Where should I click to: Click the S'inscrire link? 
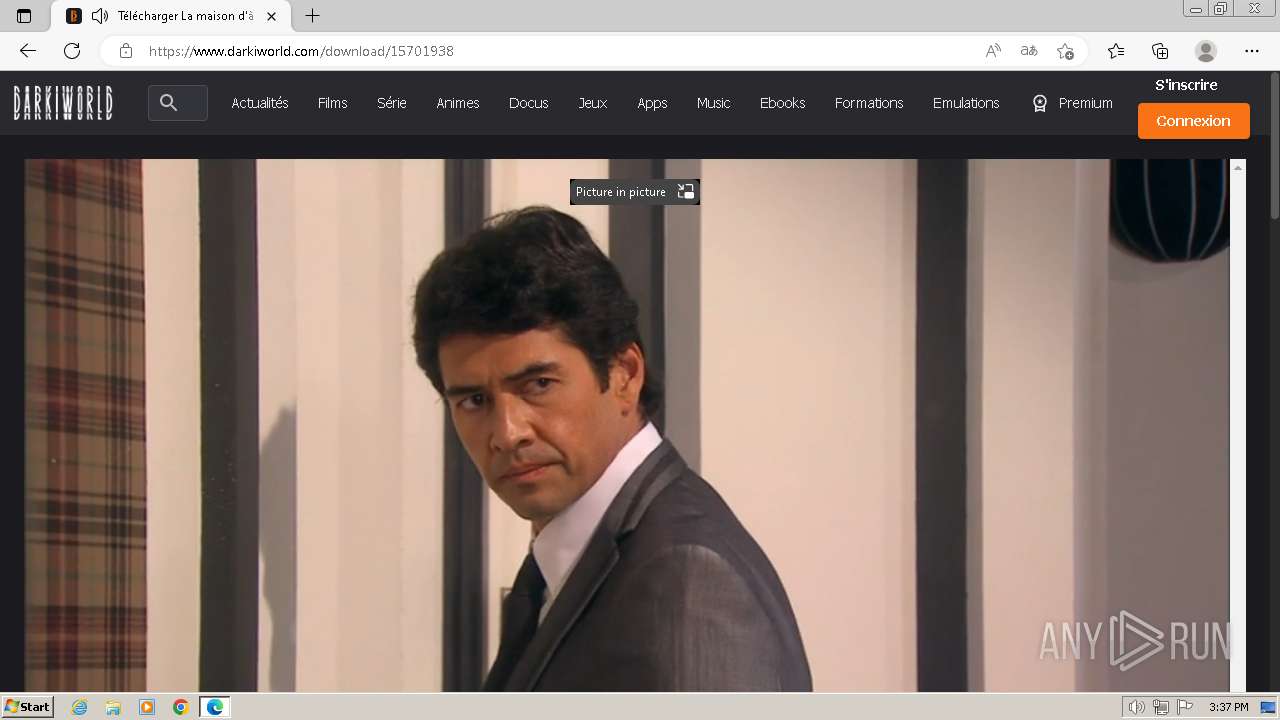pos(1186,85)
